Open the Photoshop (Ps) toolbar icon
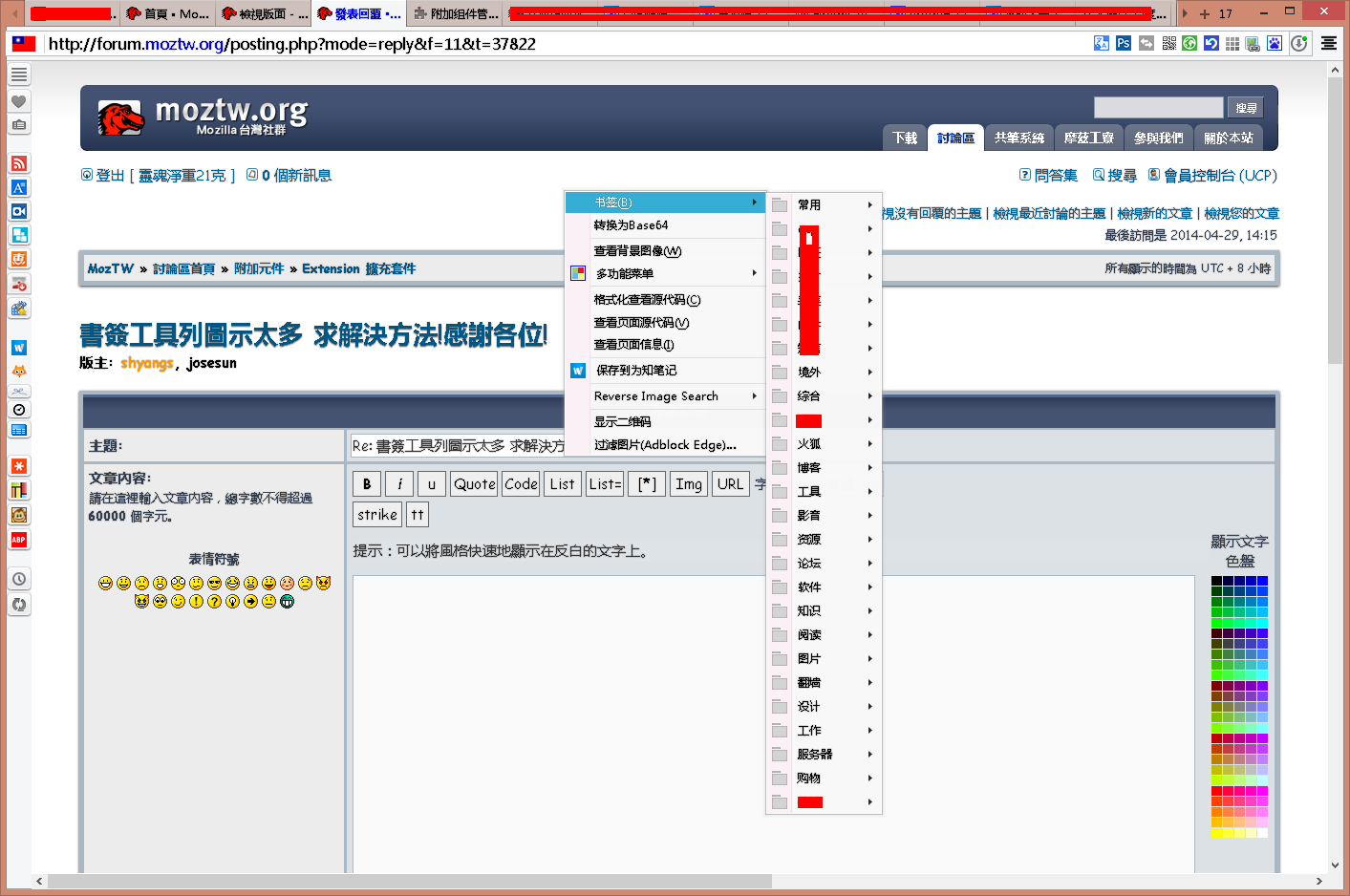Image resolution: width=1350 pixels, height=896 pixels. coord(1124,43)
